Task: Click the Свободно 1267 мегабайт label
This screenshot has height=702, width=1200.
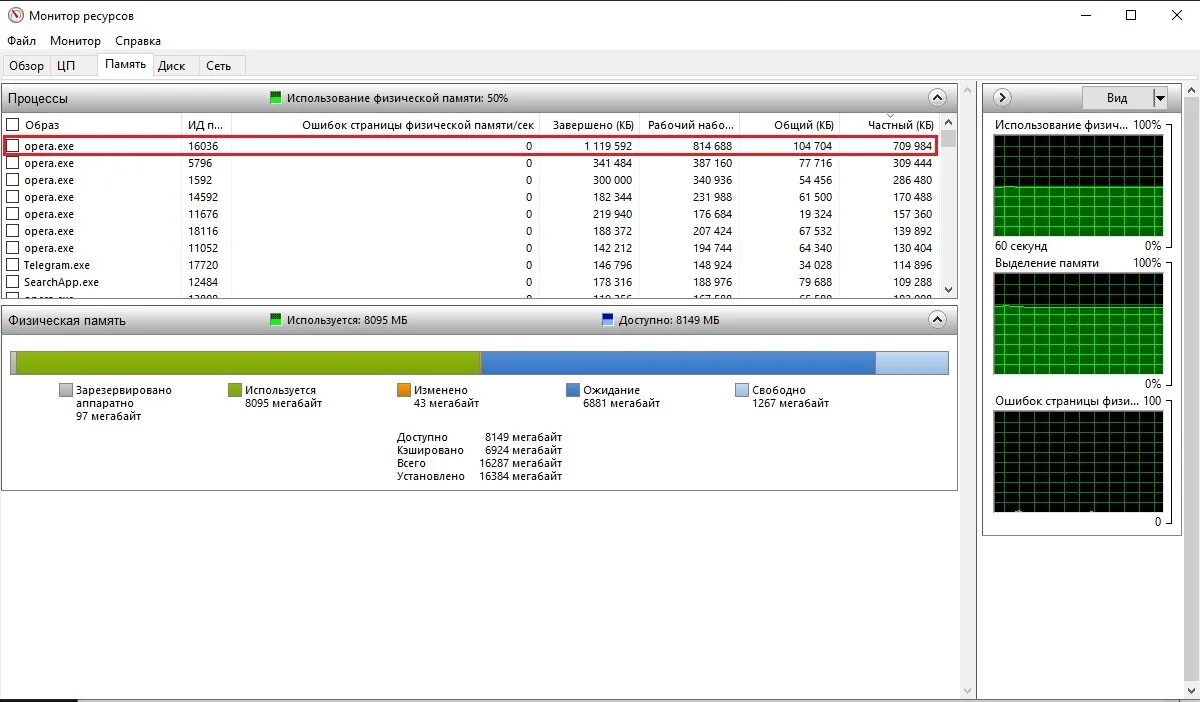Action: click(x=790, y=397)
